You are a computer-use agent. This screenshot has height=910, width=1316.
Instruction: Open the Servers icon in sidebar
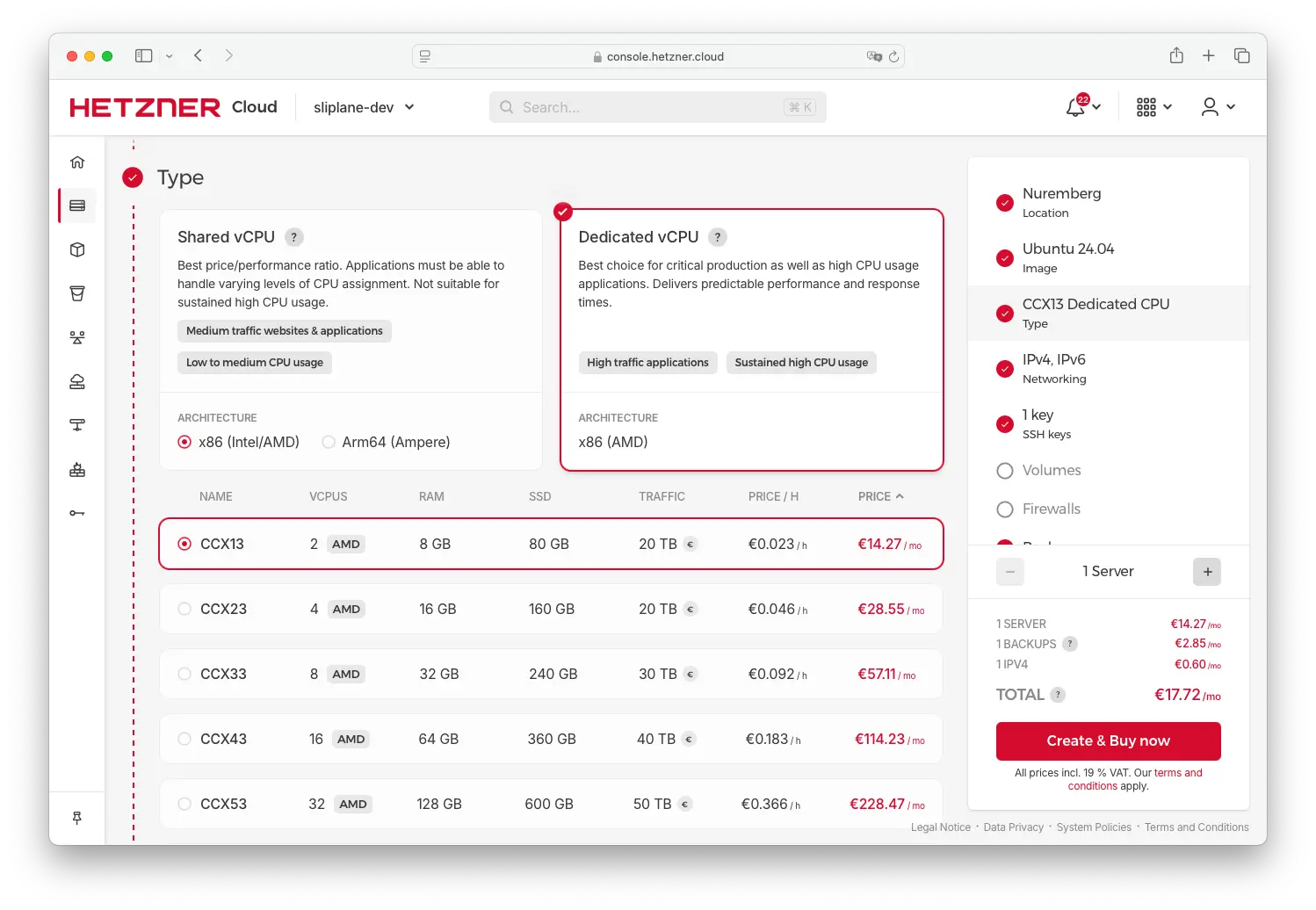point(77,206)
